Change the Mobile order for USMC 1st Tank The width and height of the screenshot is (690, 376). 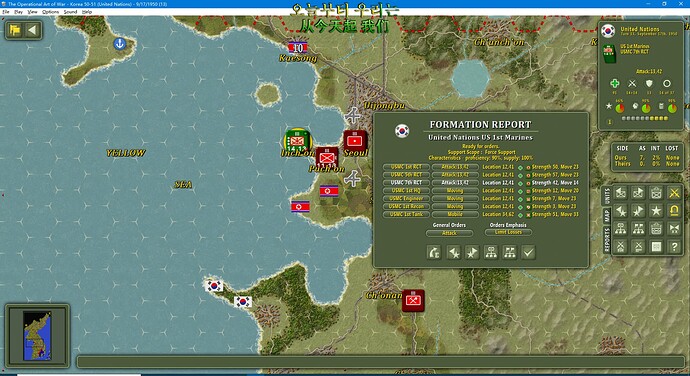[455, 214]
